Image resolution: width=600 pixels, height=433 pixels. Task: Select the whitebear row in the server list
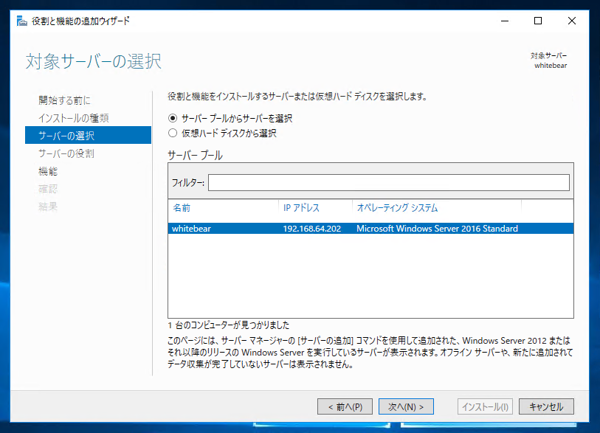[x=370, y=228]
